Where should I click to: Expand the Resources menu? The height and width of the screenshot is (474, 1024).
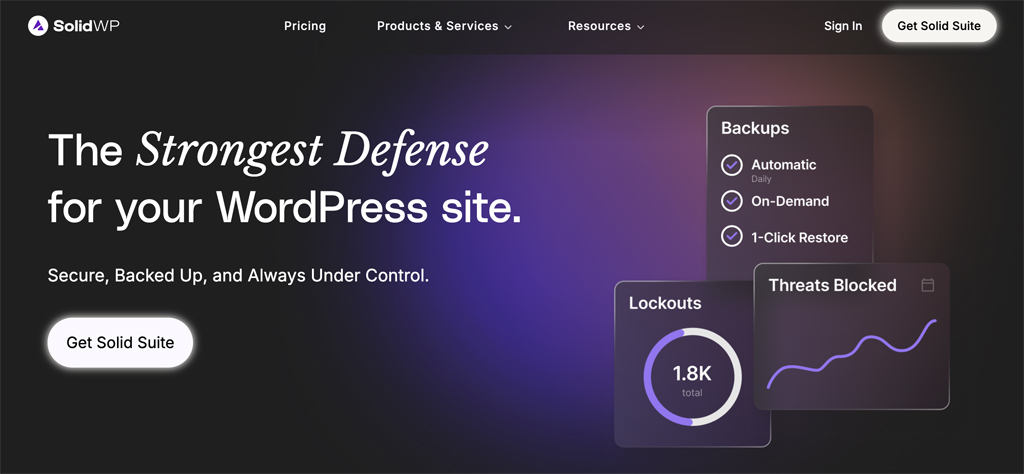606,26
